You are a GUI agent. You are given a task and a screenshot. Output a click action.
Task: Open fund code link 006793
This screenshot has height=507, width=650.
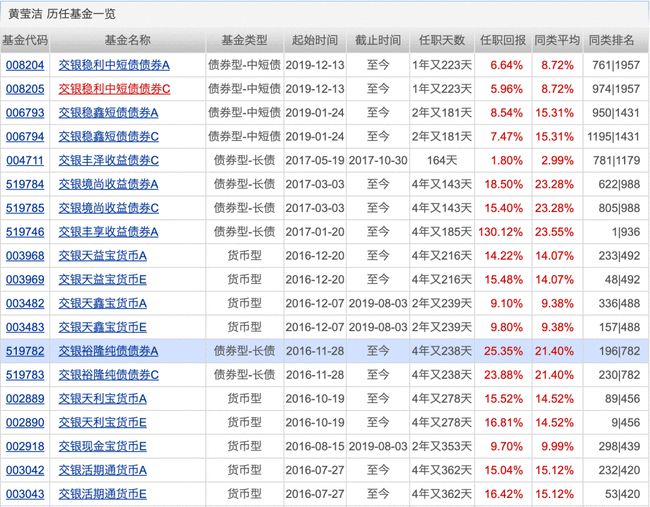25,113
